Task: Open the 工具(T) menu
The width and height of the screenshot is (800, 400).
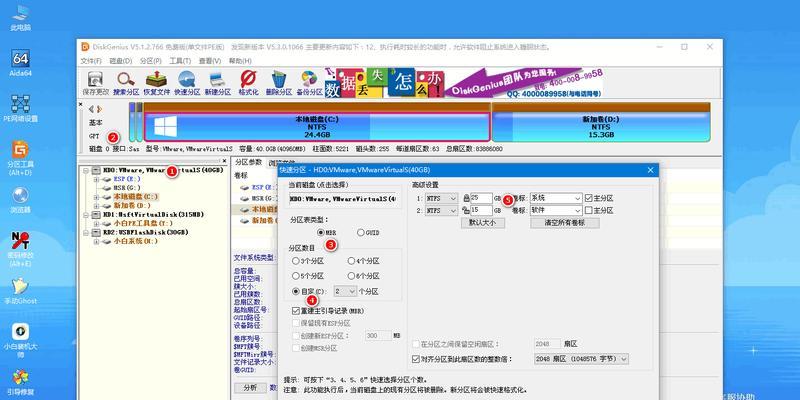Action: (x=180, y=61)
